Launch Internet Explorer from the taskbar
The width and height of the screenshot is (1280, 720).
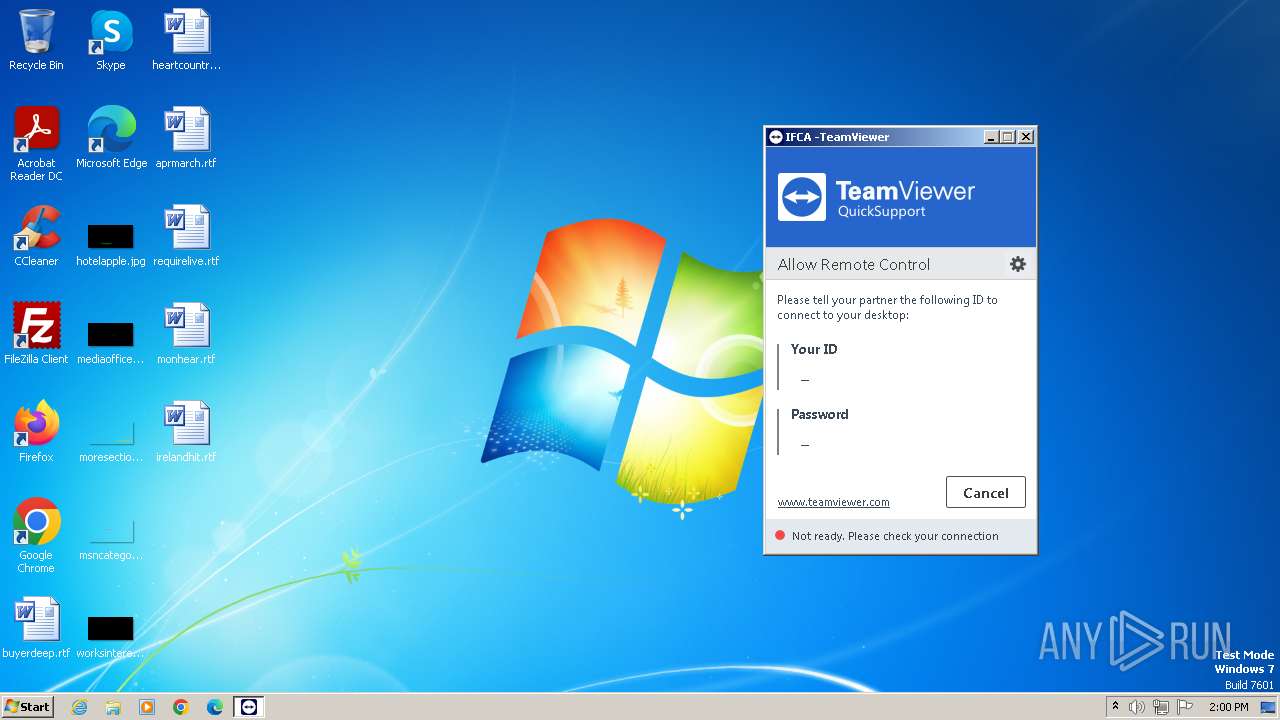coord(79,707)
